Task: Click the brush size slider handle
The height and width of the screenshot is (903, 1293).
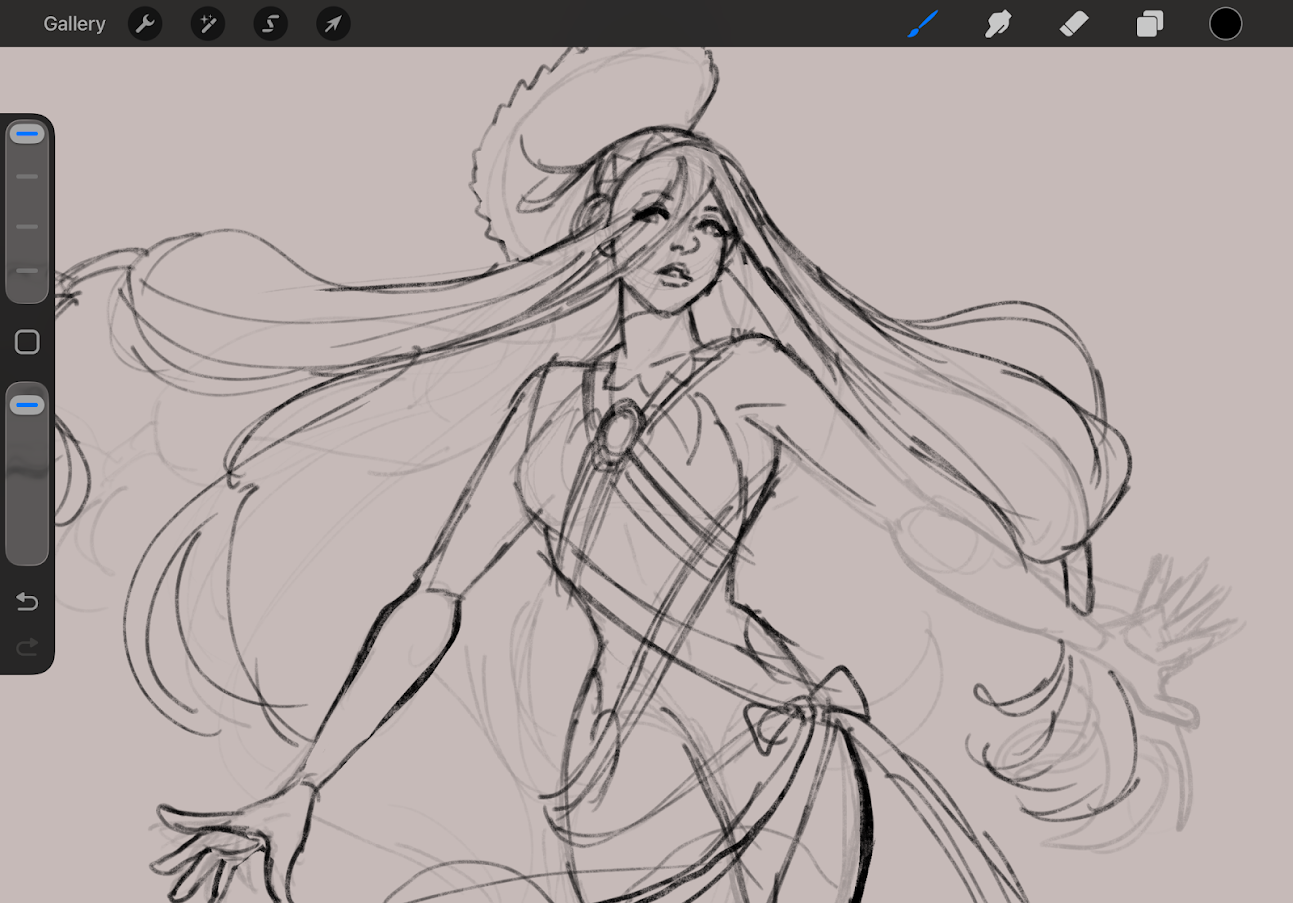Action: pyautogui.click(x=27, y=133)
